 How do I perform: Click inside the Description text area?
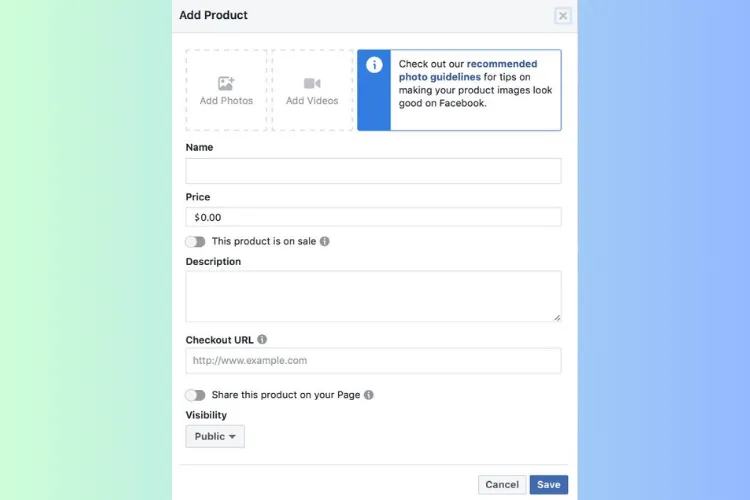click(373, 296)
